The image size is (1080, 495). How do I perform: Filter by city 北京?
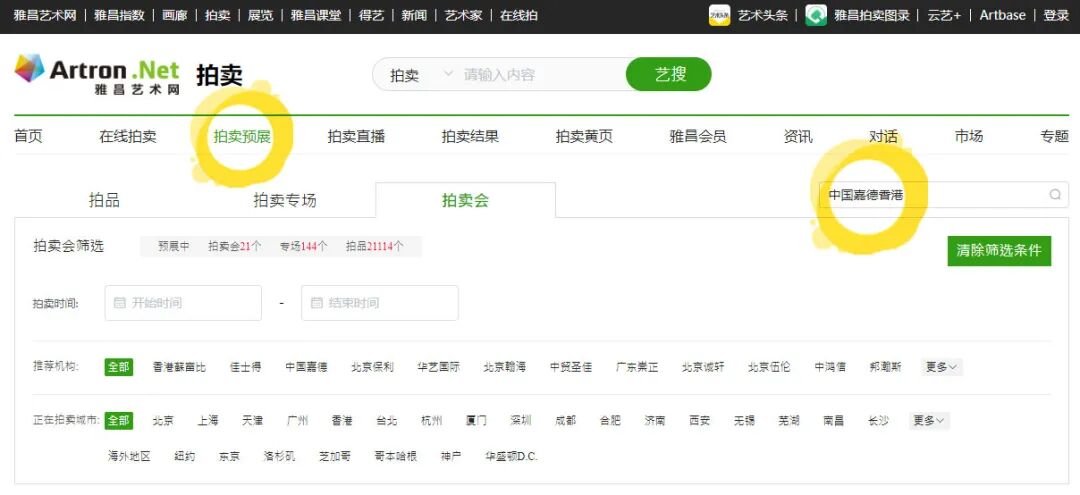163,421
